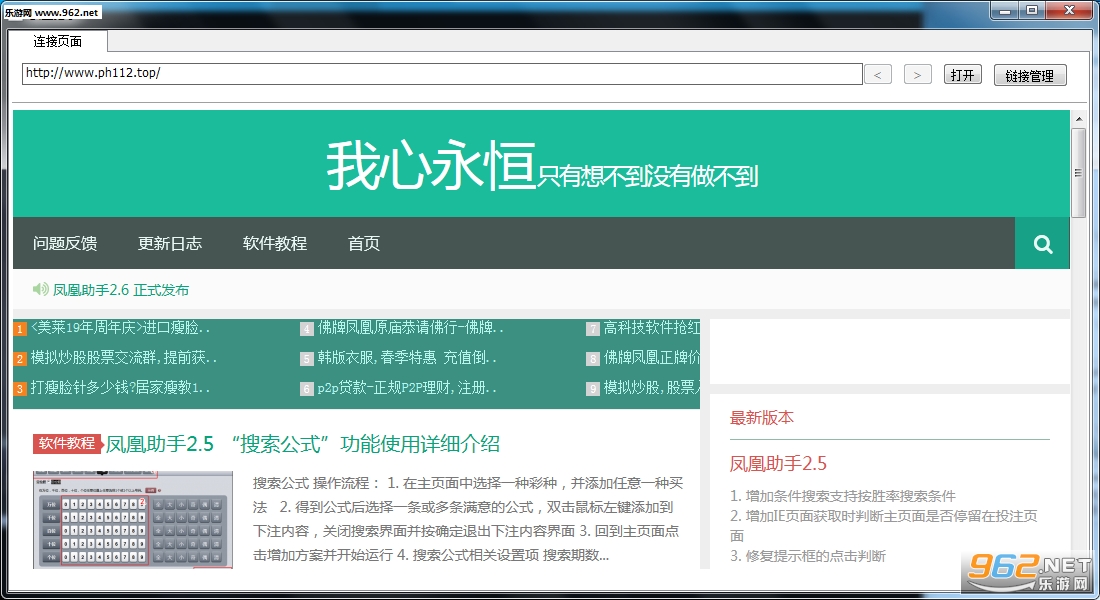Open 凤凰助手2.5 in latest version panel
The height and width of the screenshot is (600, 1100).
778,464
